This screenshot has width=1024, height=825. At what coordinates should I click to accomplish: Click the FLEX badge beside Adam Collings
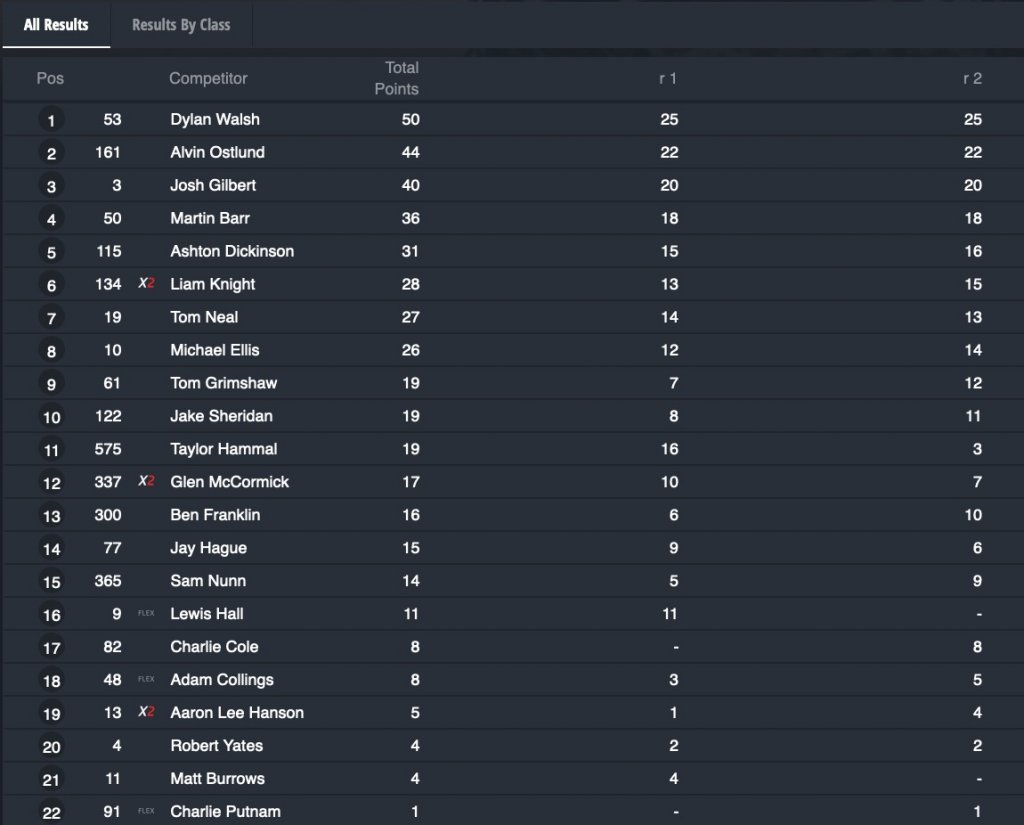pos(146,680)
